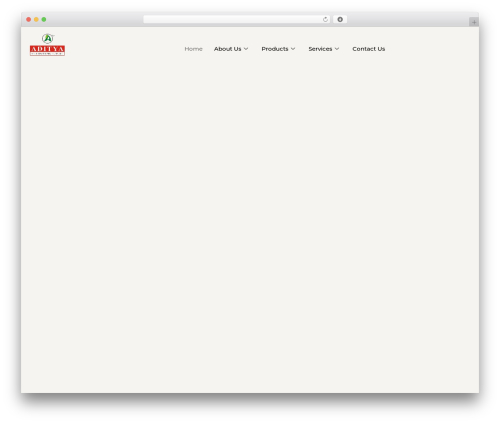Close the browser window with the red button
This screenshot has height=423, width=500.
click(x=29, y=19)
